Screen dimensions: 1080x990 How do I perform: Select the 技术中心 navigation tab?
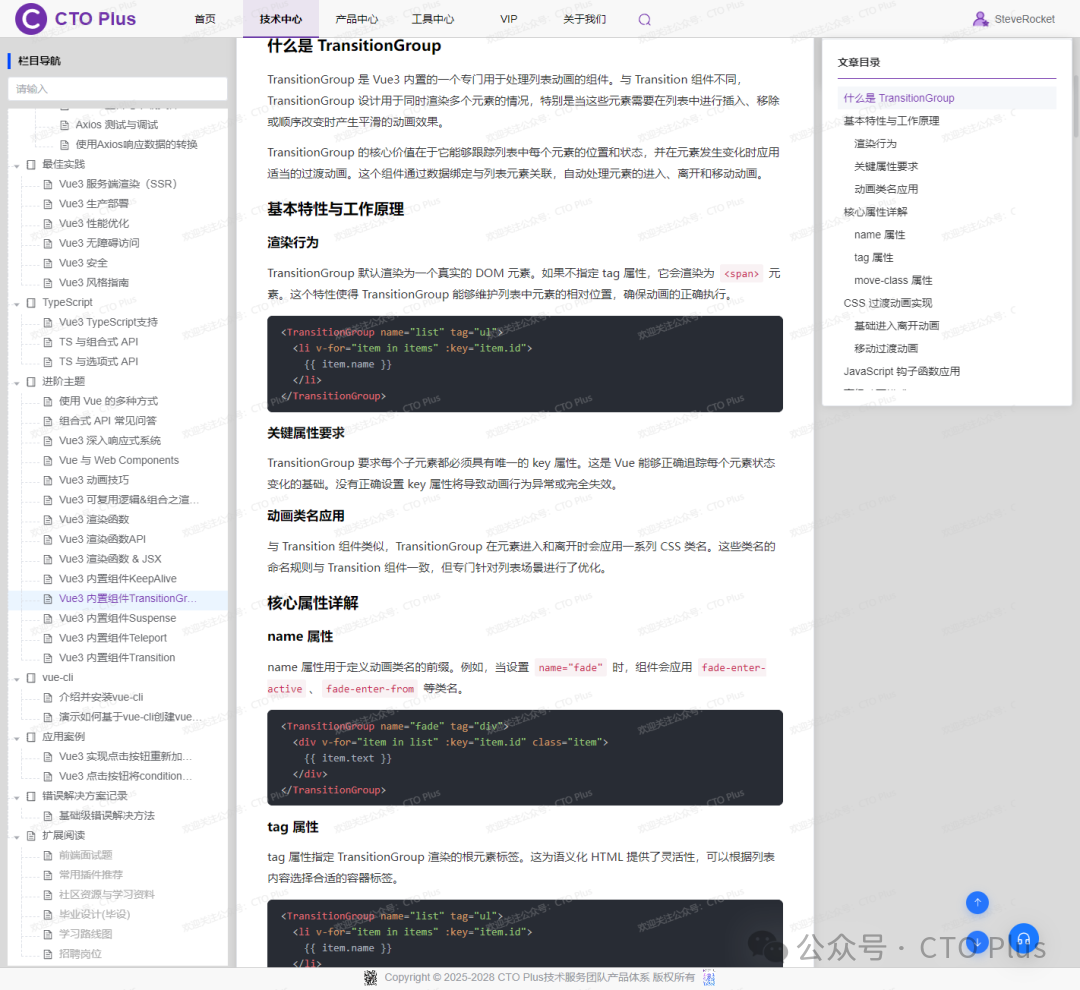pyautogui.click(x=281, y=19)
